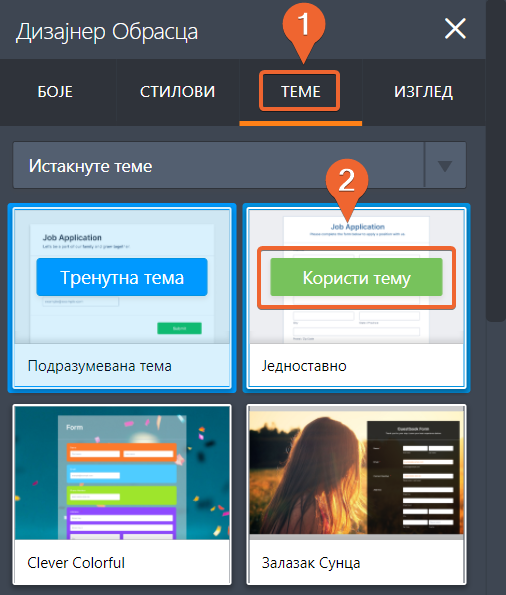Viewport: 506px width, 595px height.
Task: Select the Залазак Сунца theme thumbnail
Action: coord(356,472)
